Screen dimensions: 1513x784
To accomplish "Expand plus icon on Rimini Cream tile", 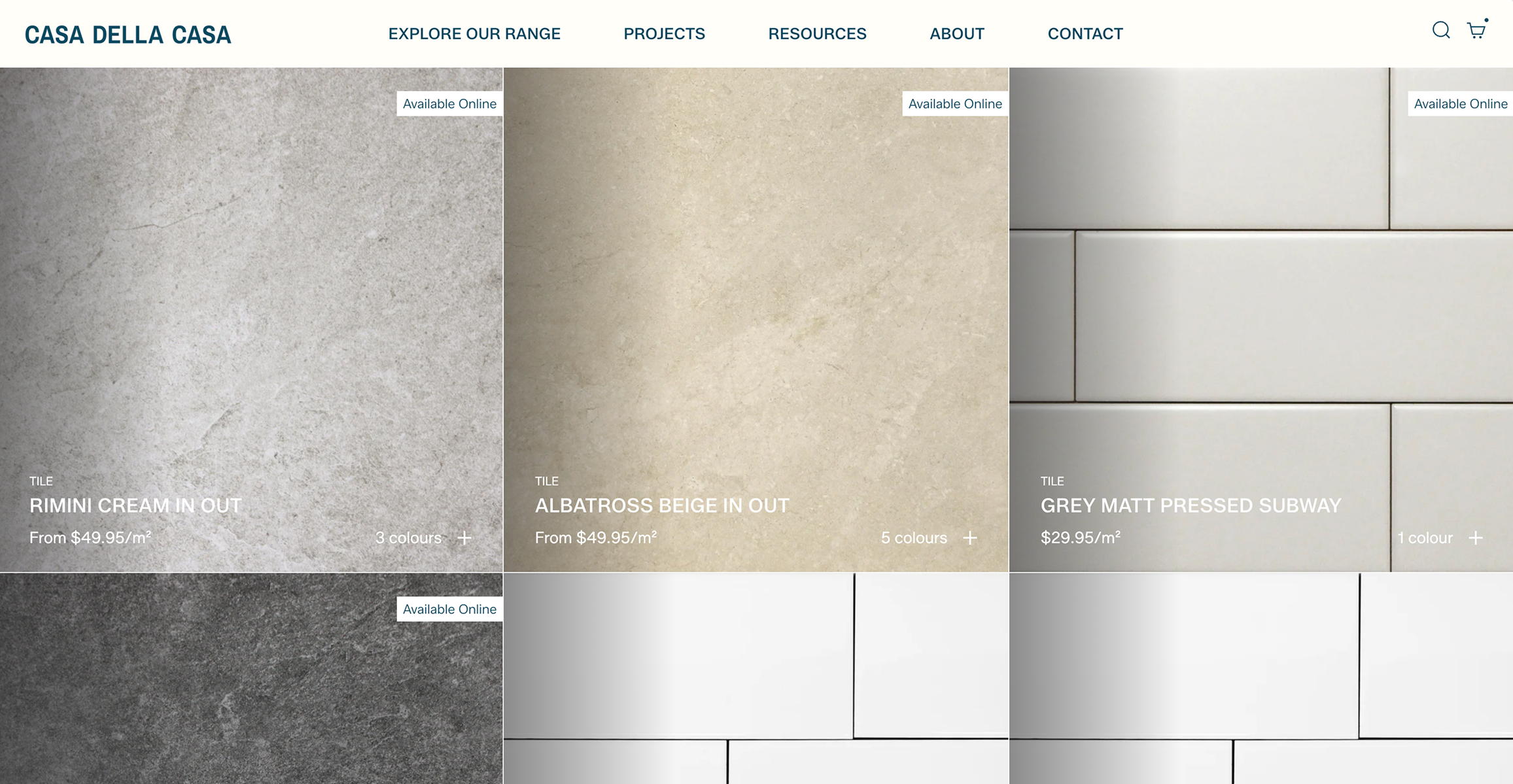I will (x=464, y=537).
